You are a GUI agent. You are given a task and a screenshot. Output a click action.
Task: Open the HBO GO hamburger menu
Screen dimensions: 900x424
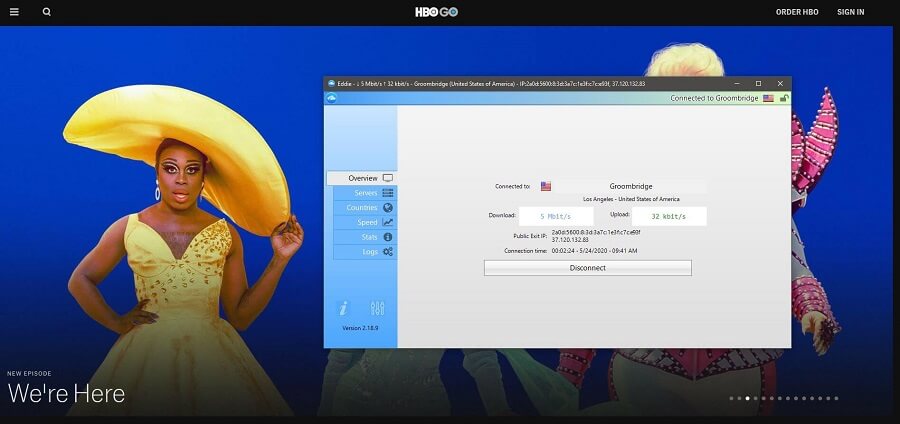[x=14, y=11]
